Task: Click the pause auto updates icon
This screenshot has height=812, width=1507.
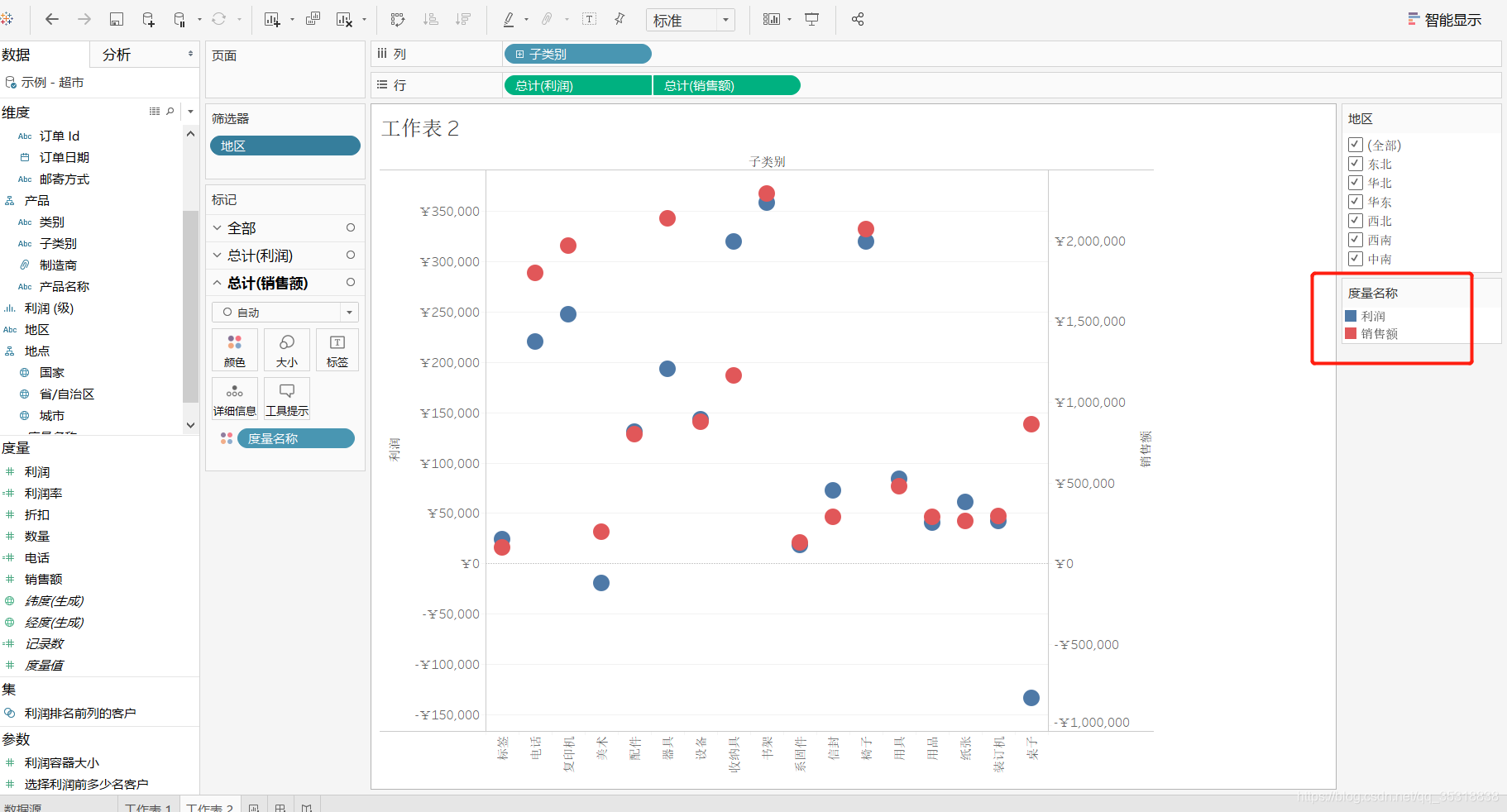Action: click(179, 19)
